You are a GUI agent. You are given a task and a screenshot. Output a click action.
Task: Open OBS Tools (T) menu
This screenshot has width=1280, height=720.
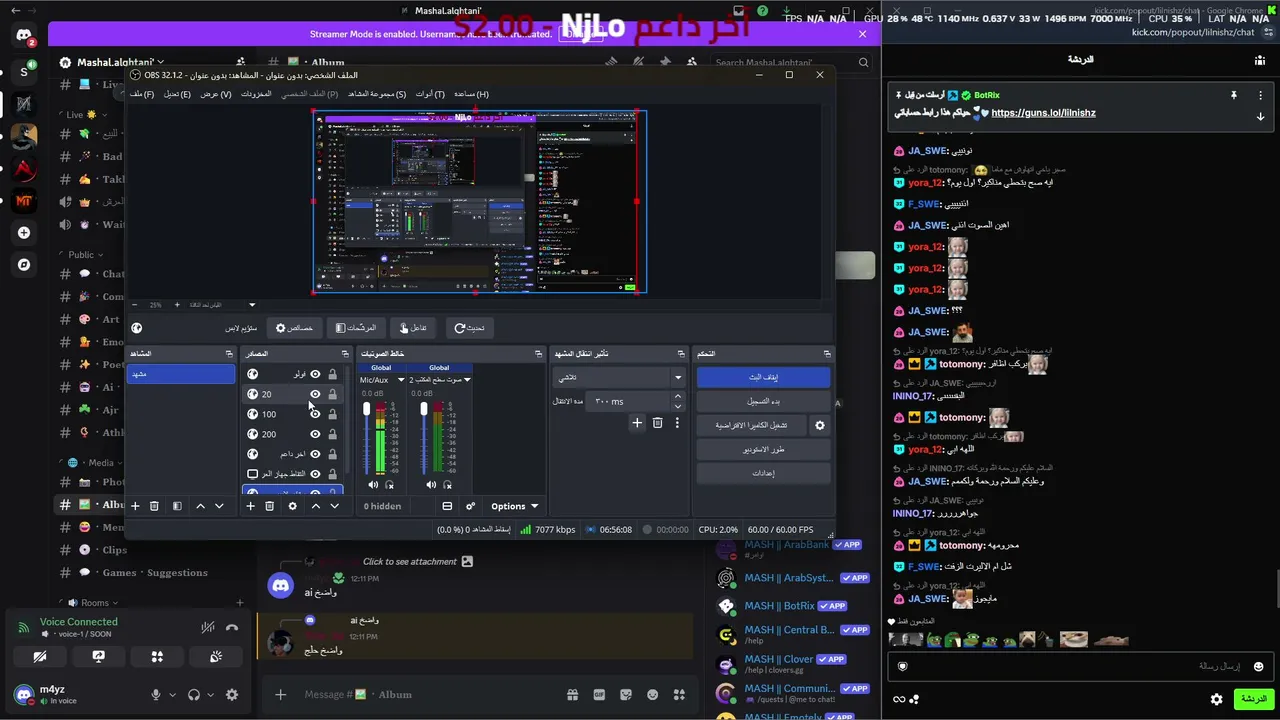(x=430, y=94)
